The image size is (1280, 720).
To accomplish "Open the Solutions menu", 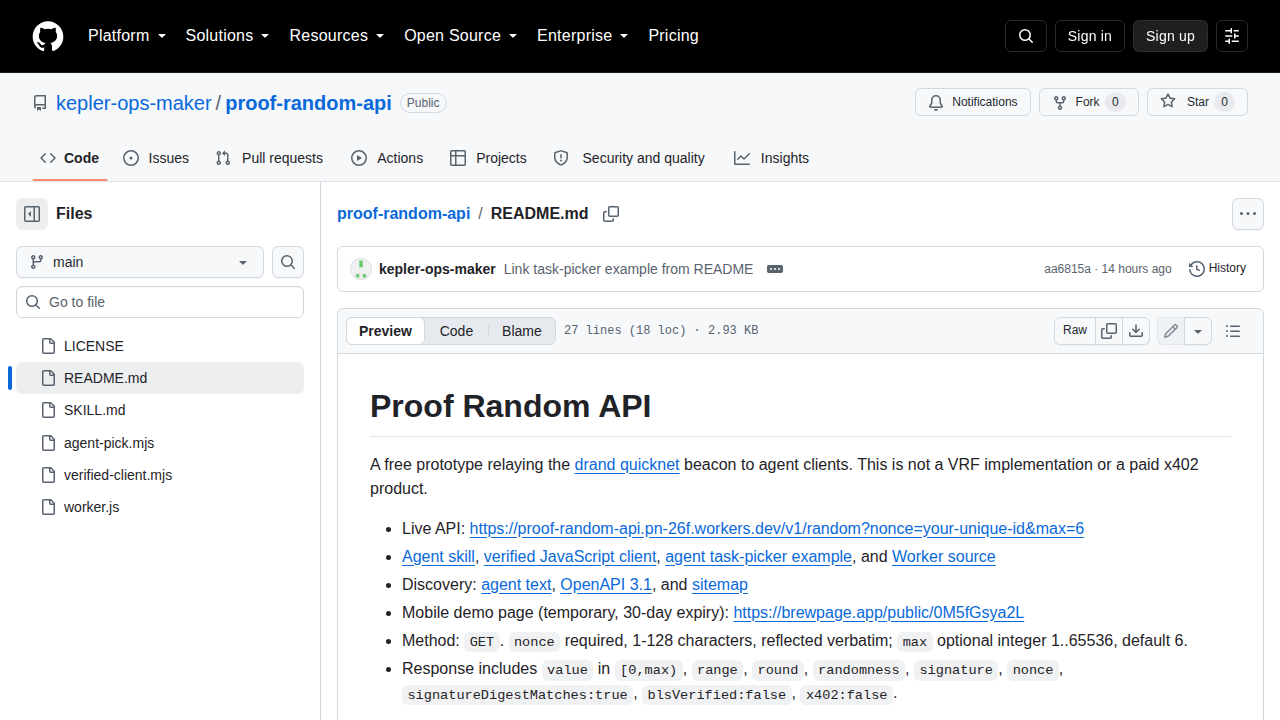I will 227,36.
